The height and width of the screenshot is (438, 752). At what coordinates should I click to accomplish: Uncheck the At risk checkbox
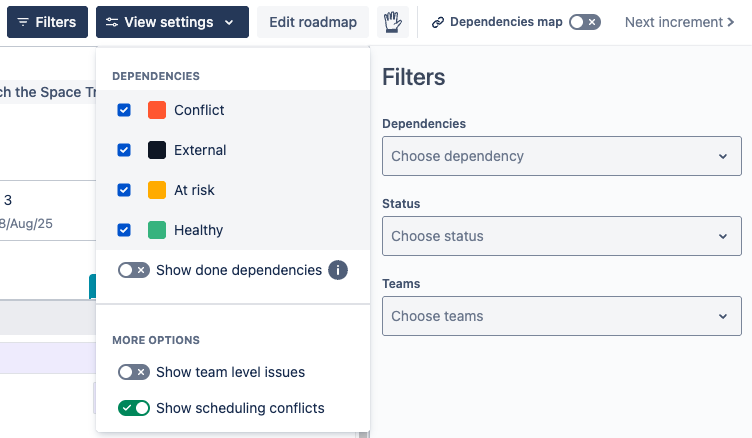(x=124, y=190)
